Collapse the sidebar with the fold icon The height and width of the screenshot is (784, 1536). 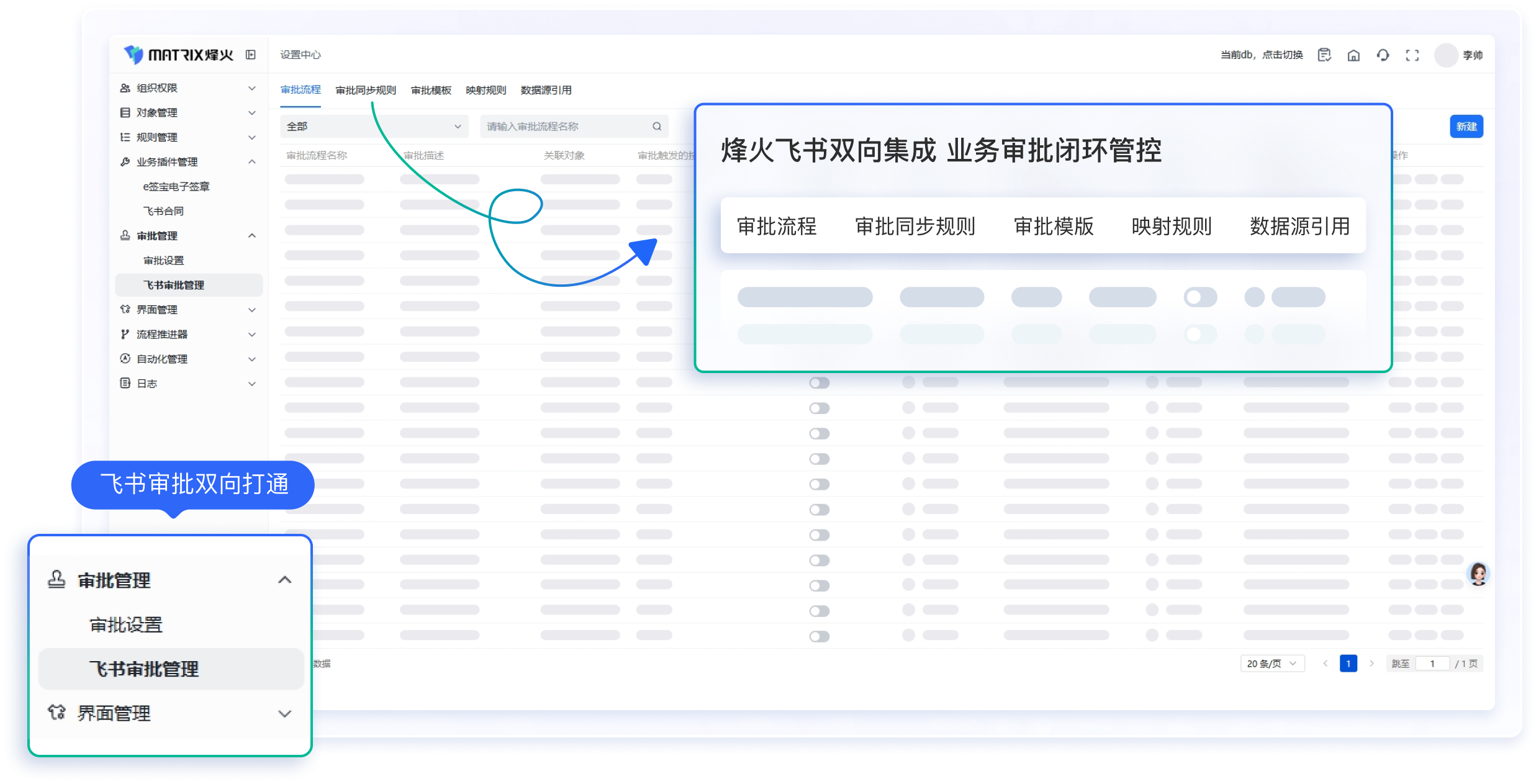251,55
